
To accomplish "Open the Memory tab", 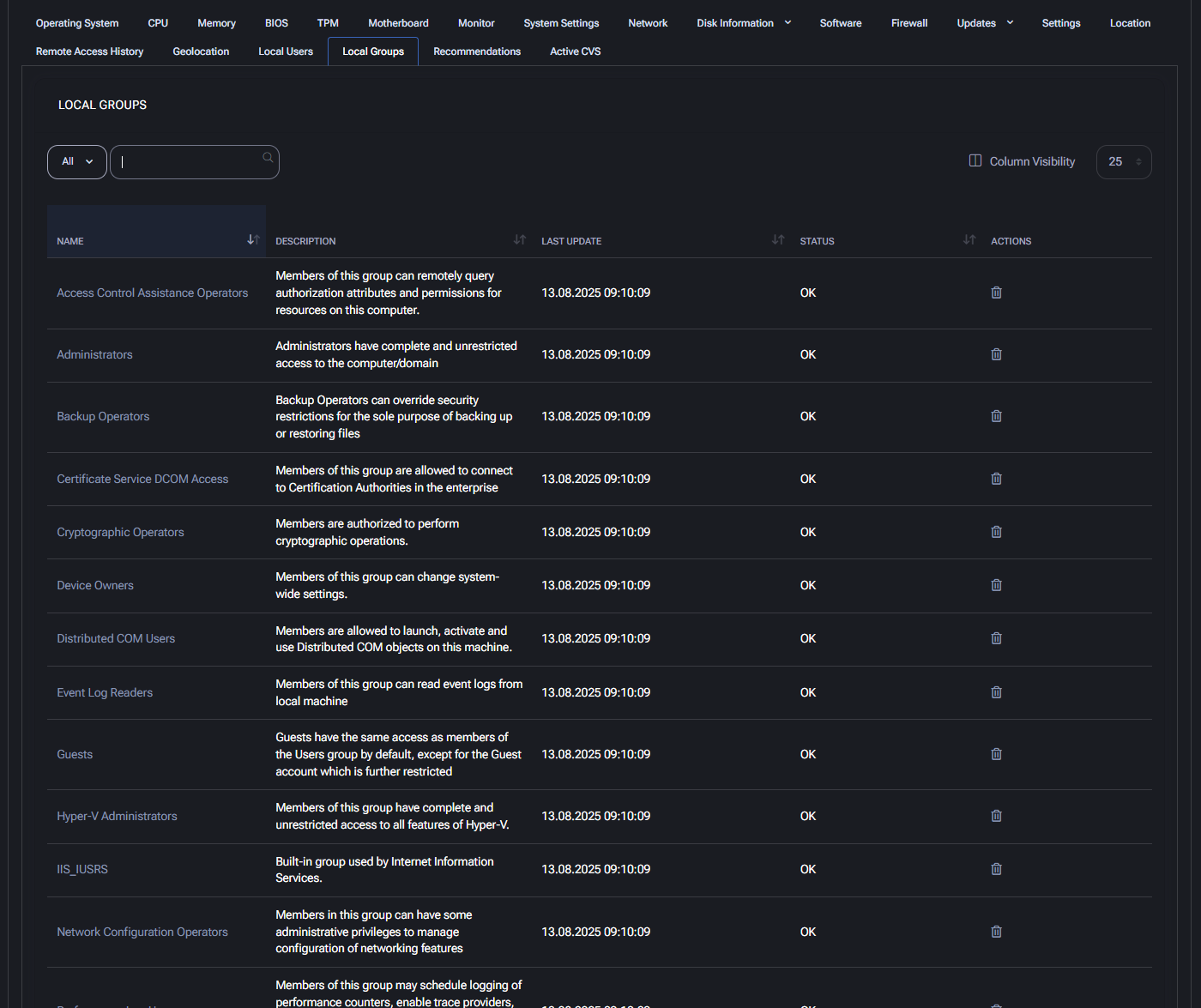I will click(216, 23).
